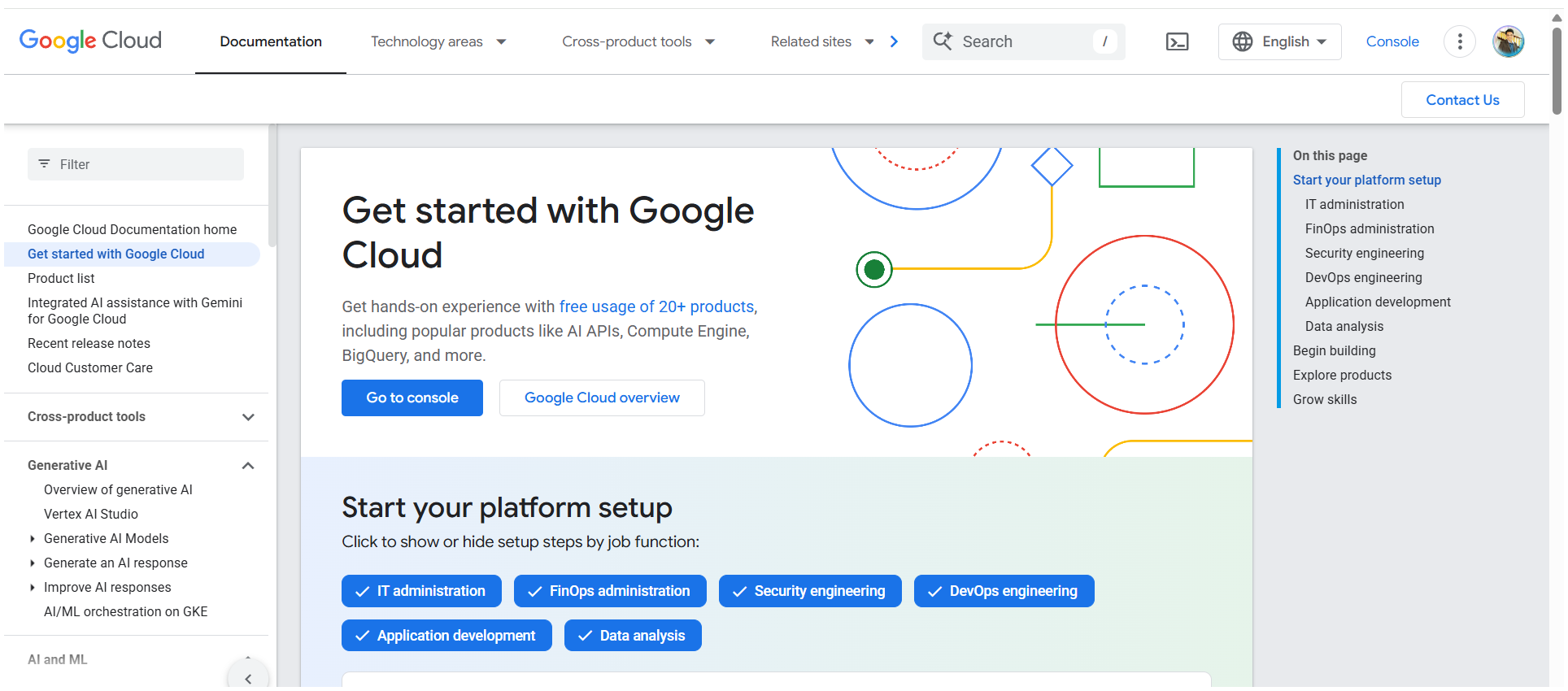Follow the free usage of 20+ products link

[656, 306]
